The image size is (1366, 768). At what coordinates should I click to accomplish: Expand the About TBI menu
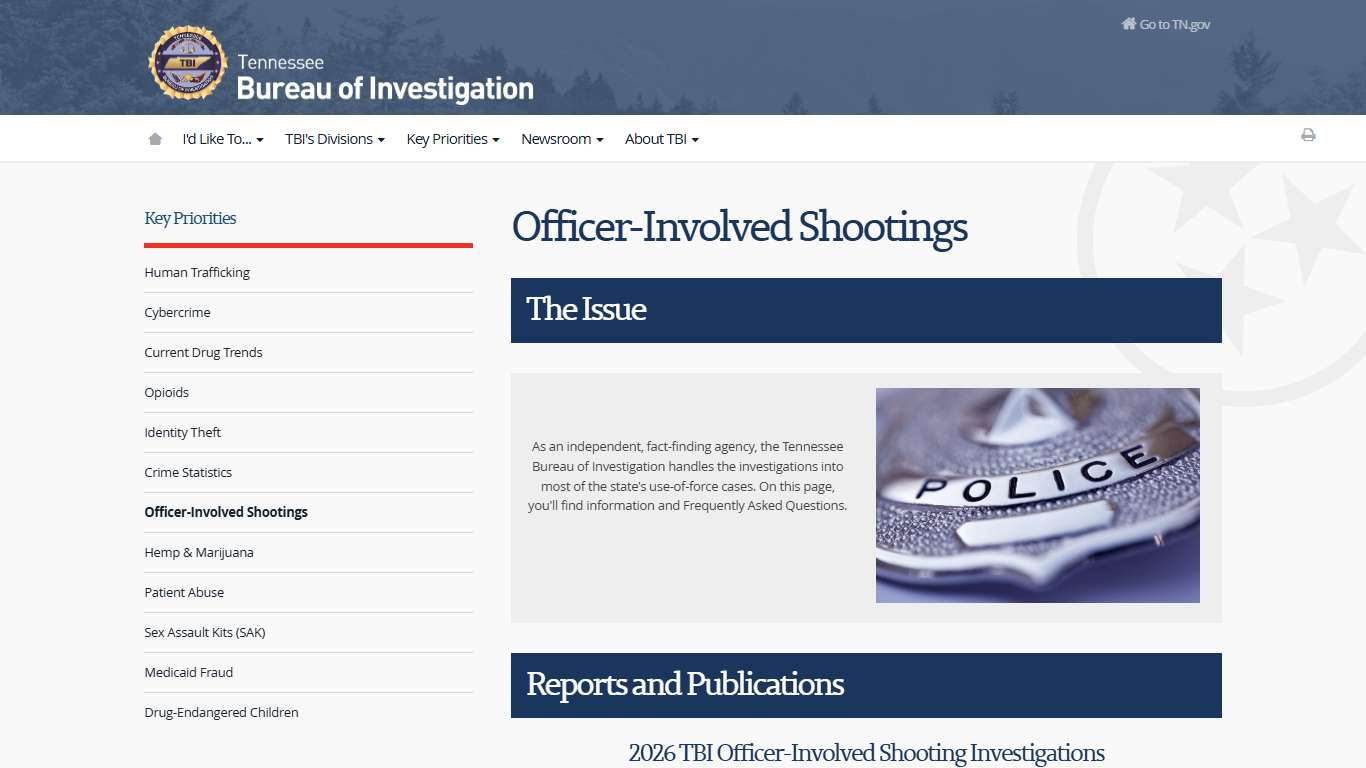point(661,139)
